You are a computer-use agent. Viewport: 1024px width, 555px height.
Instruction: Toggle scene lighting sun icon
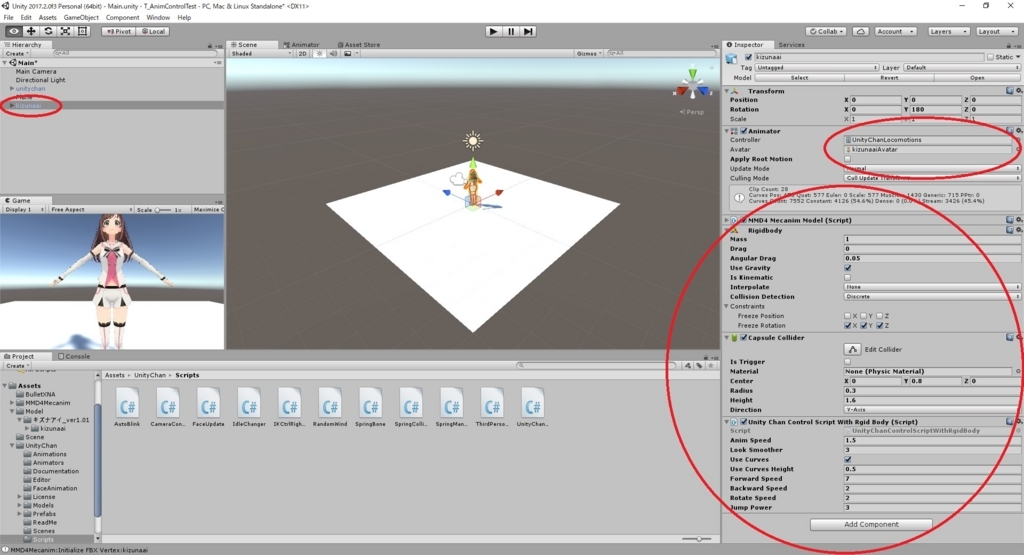click(319, 54)
